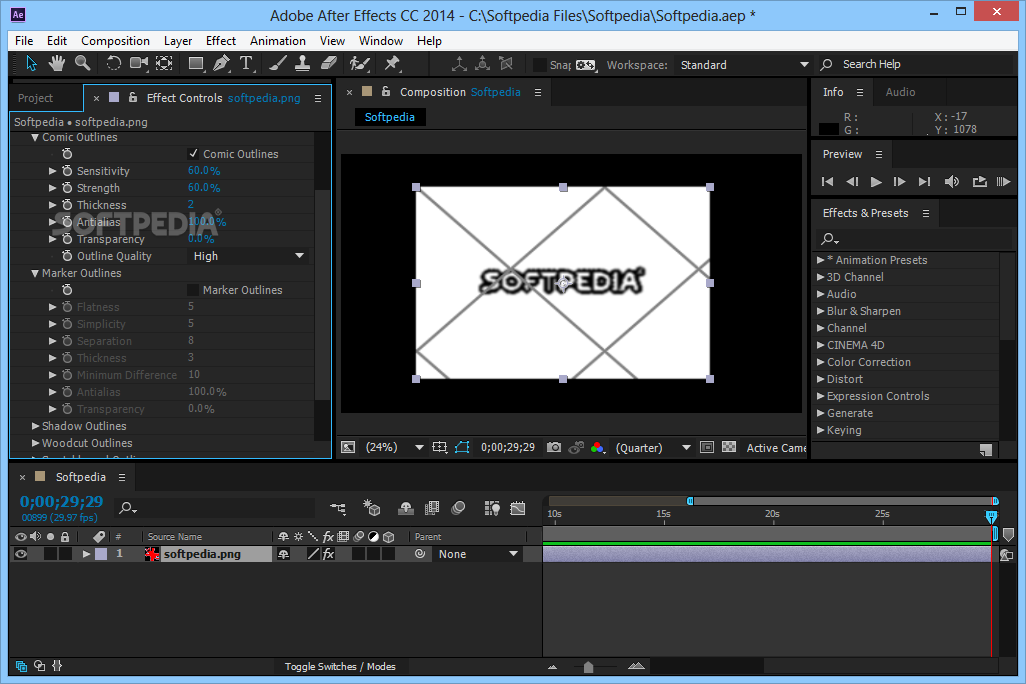Select the Rotation tool
This screenshot has height=684, width=1026.
point(113,63)
